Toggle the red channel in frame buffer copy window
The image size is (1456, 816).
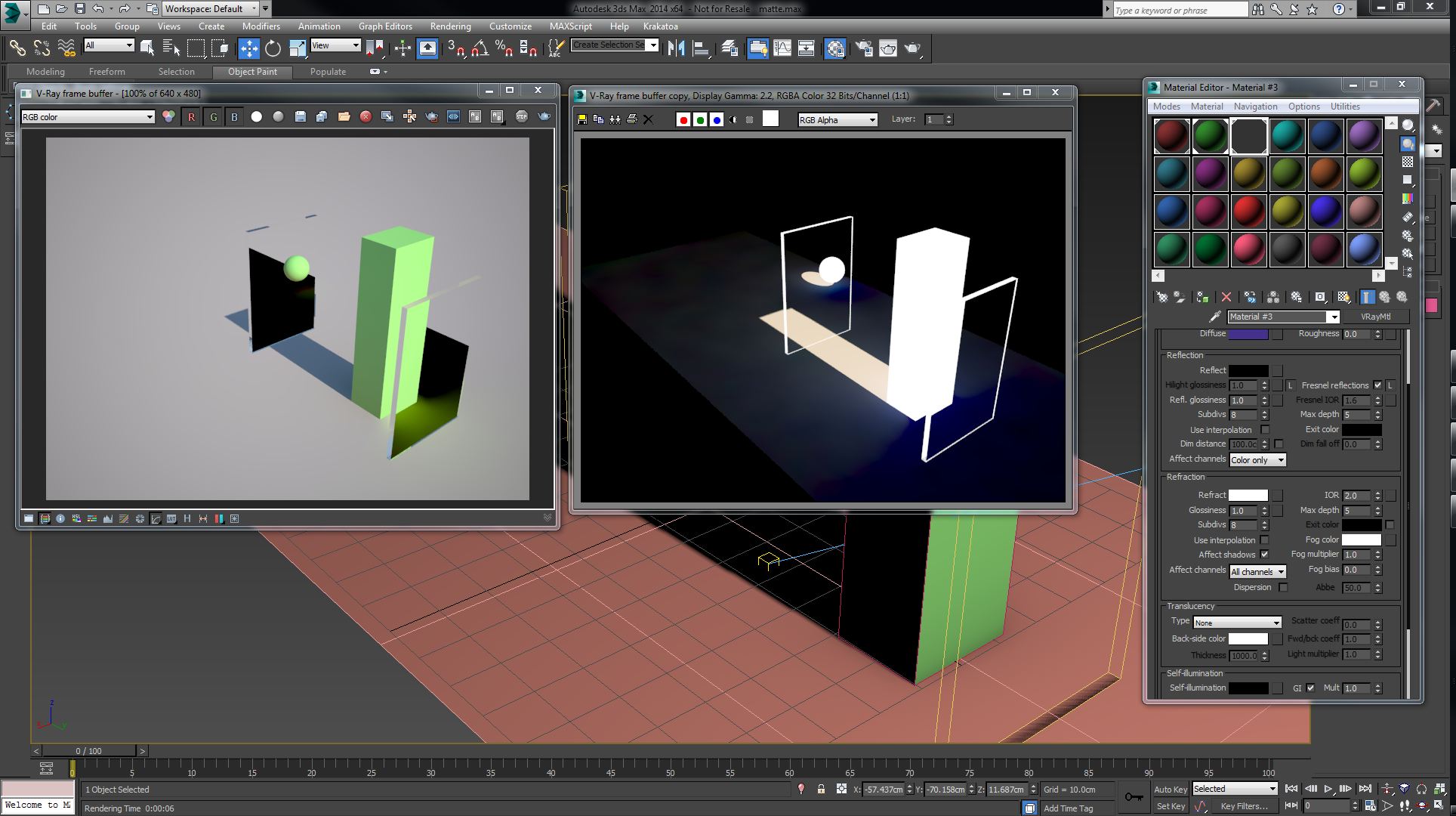tap(683, 119)
